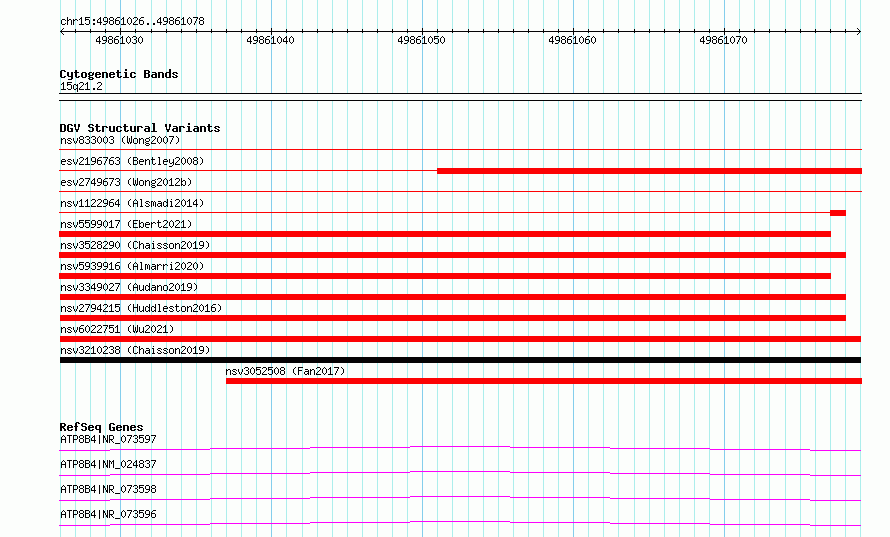Click ruler tick label 49861040

pyautogui.click(x=270, y=40)
